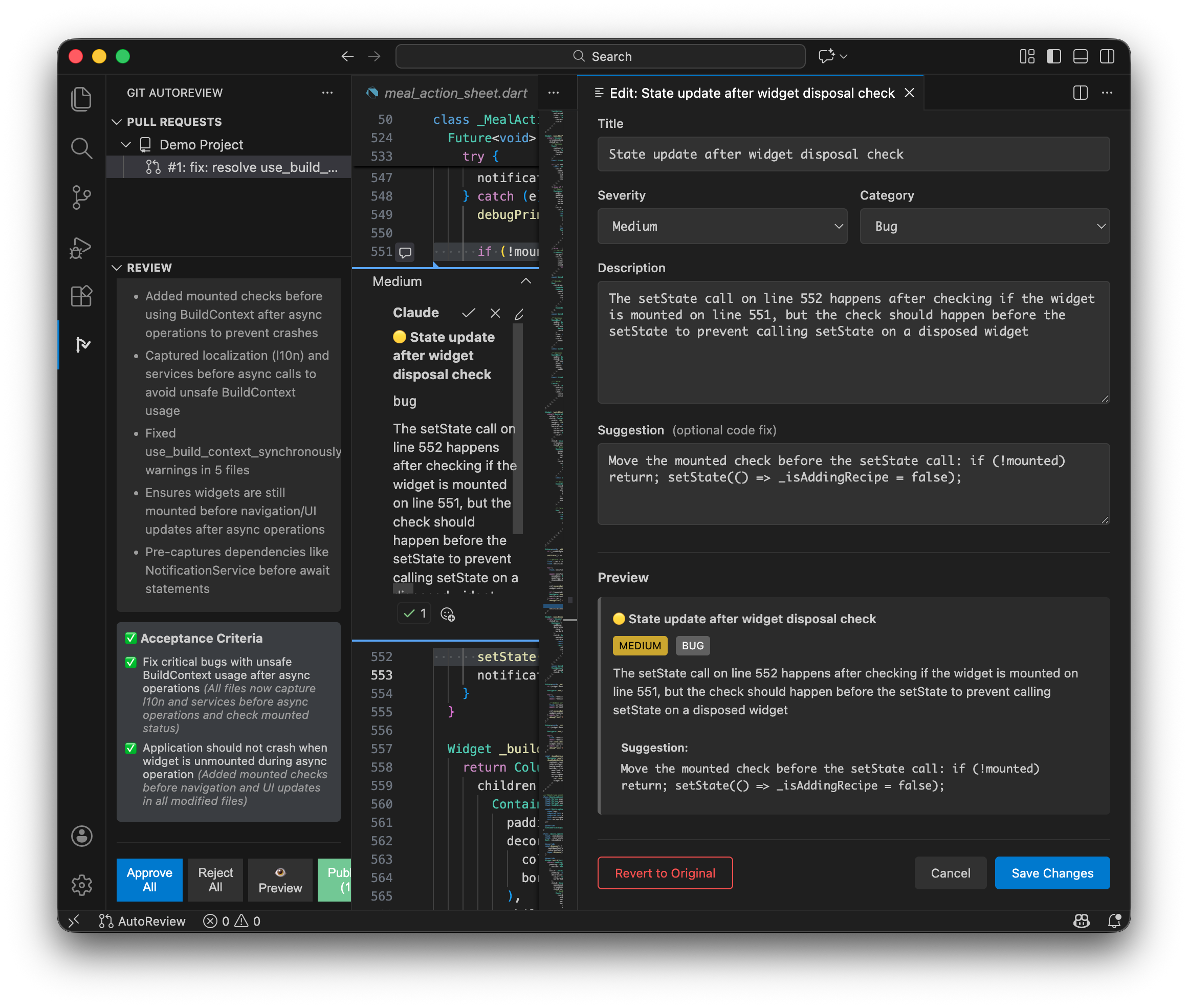The image size is (1188, 1008).
Task: Open the Severity dropdown showing Medium
Action: [722, 226]
